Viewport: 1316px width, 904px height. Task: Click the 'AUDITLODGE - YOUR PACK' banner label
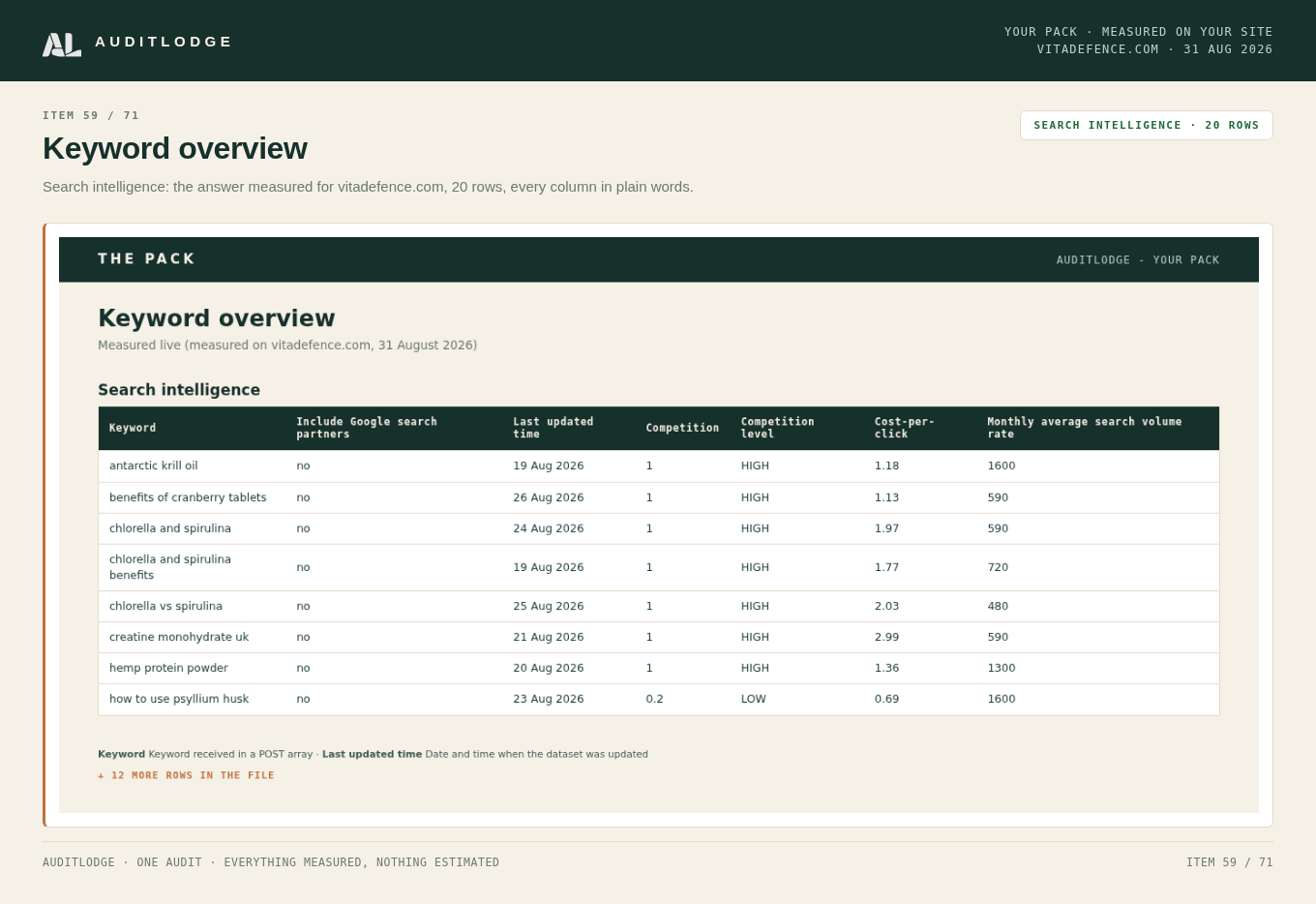click(1138, 260)
